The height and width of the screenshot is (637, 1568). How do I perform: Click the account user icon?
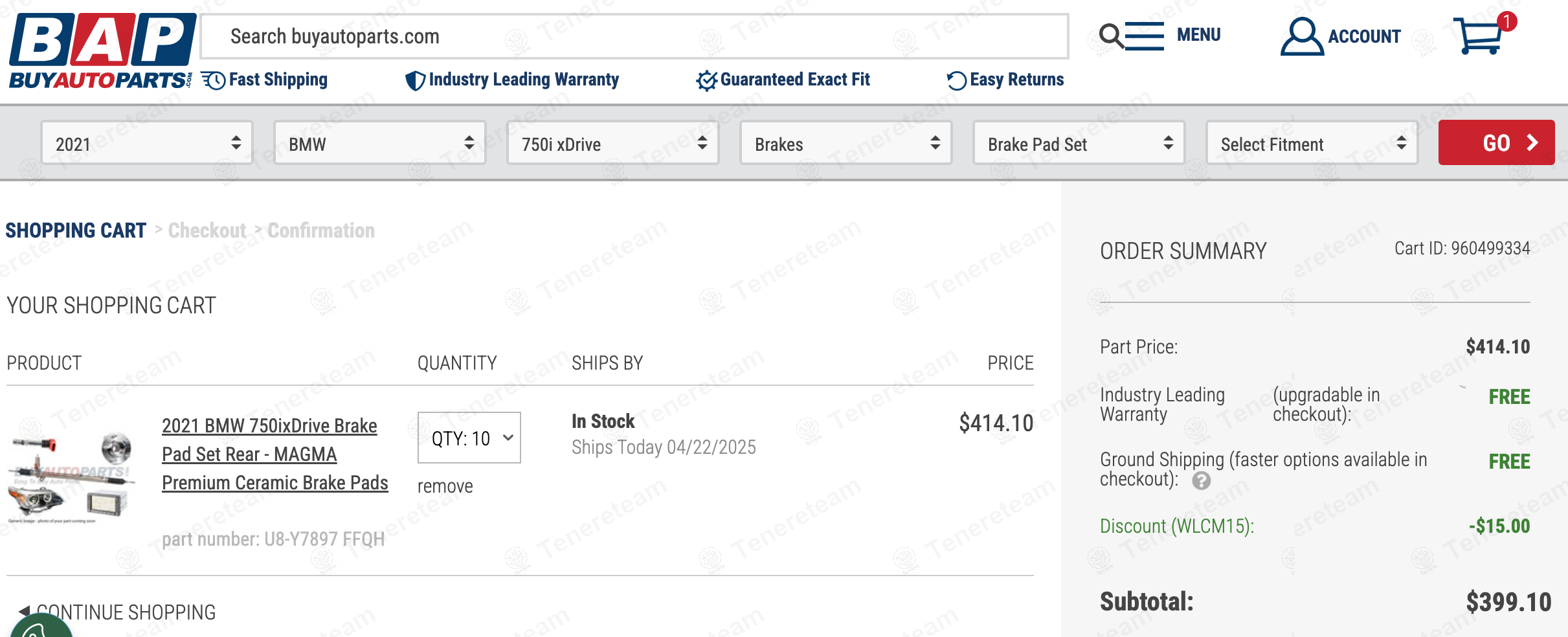point(1301,36)
